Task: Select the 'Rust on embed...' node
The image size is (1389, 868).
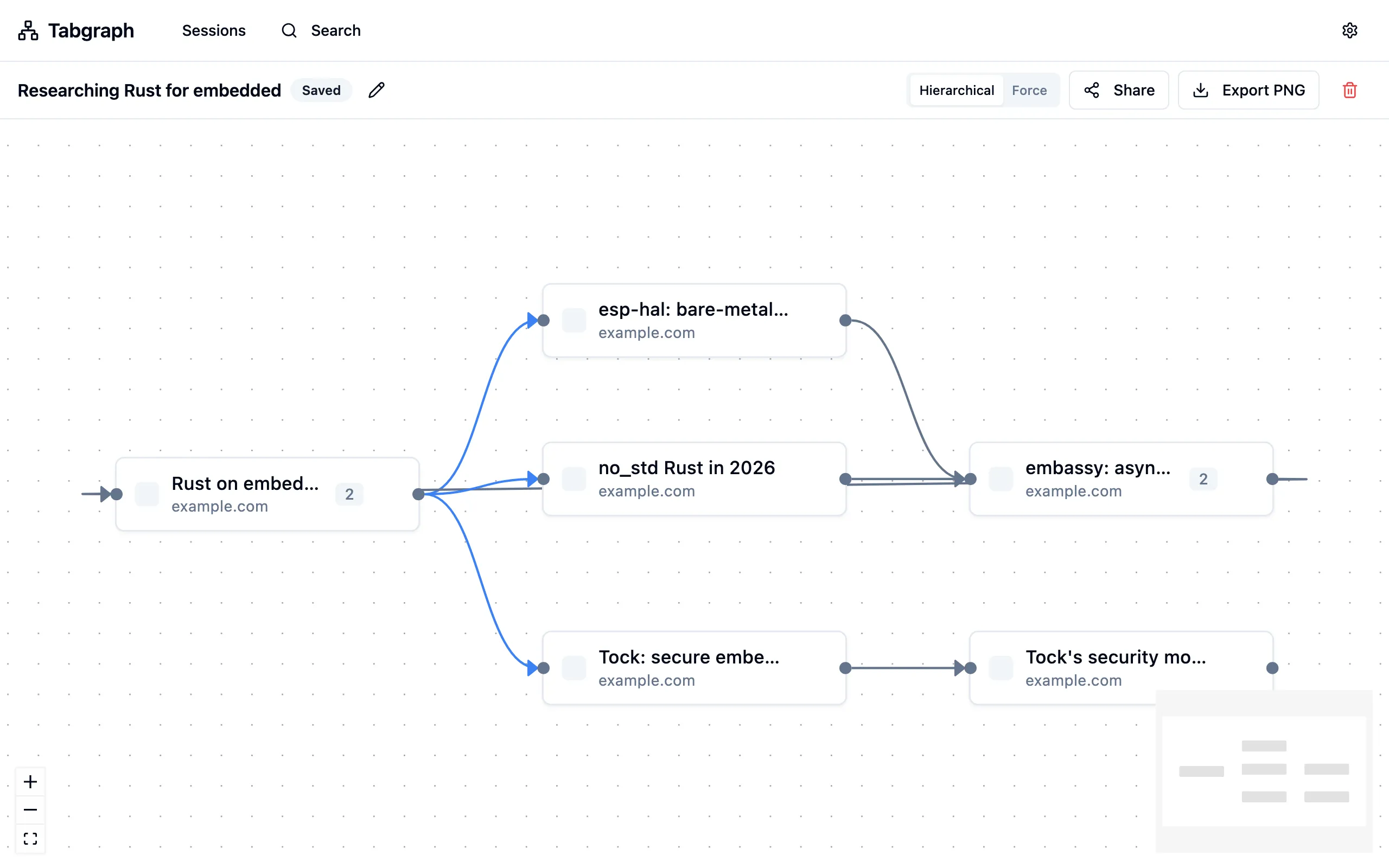Action: click(267, 494)
